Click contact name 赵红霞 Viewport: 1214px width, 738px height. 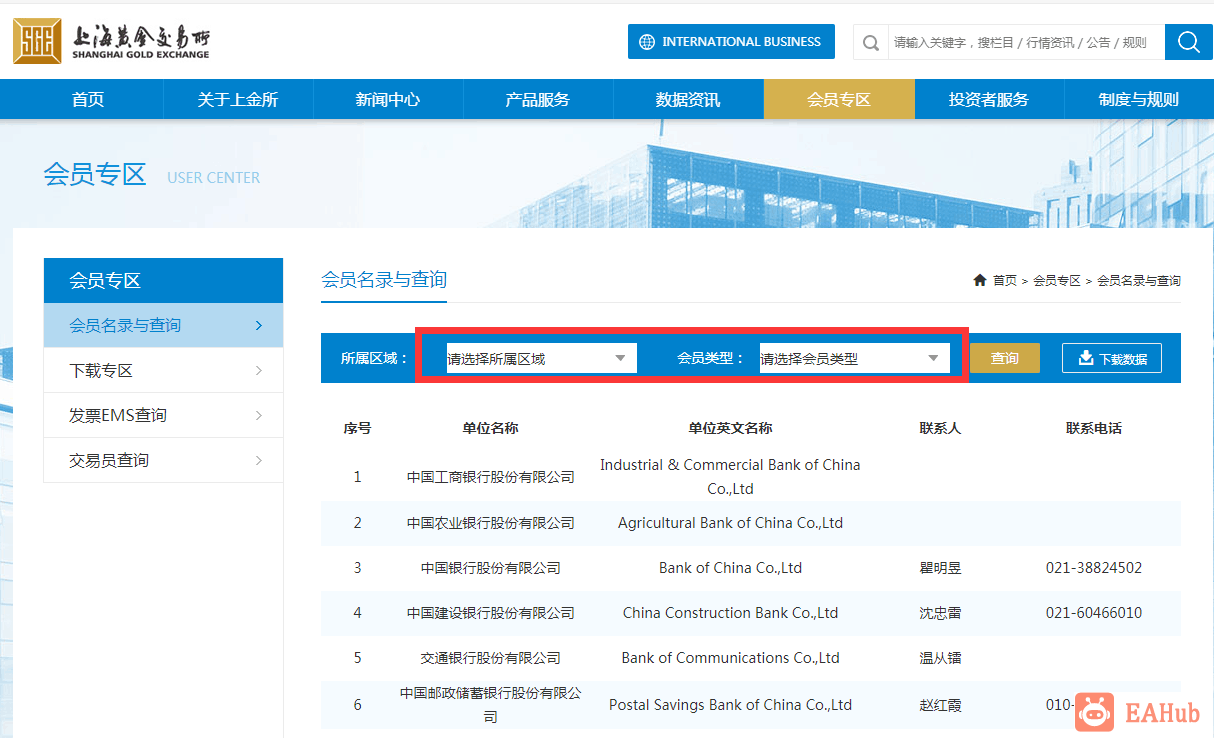[940, 705]
